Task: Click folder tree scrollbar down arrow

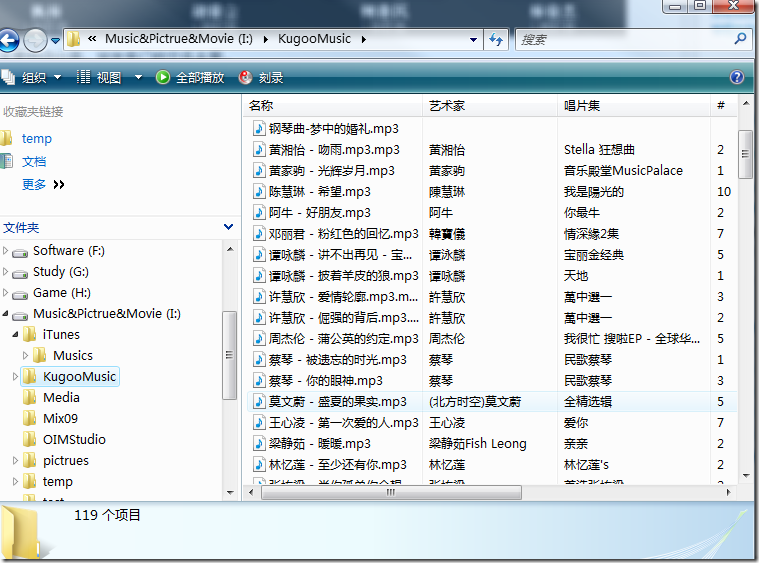Action: pyautogui.click(x=230, y=493)
